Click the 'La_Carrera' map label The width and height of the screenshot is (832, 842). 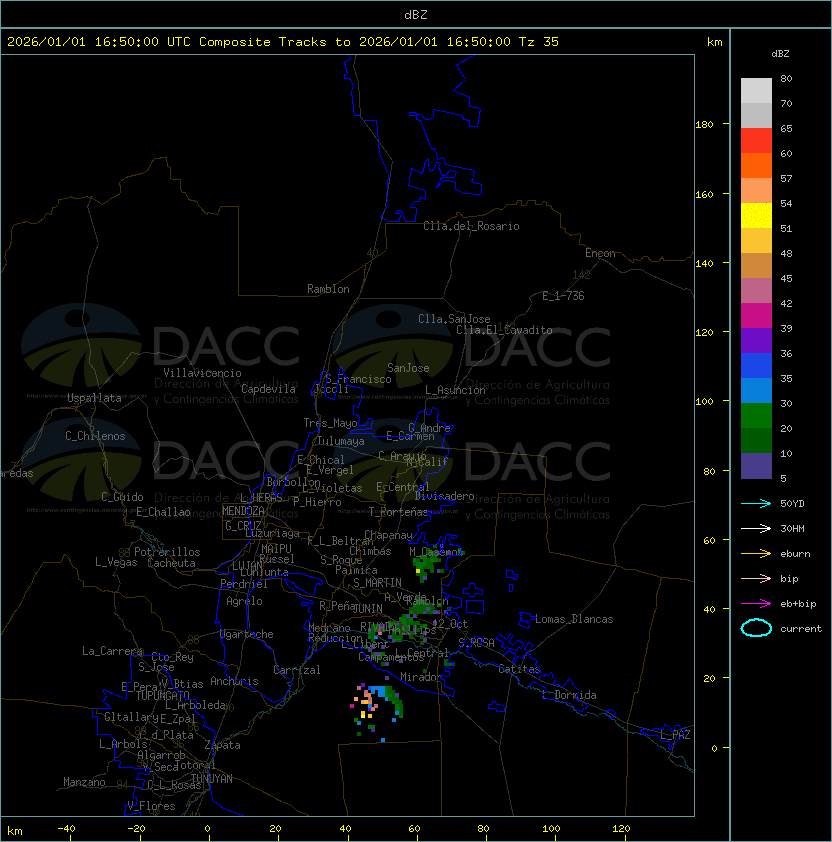click(112, 651)
